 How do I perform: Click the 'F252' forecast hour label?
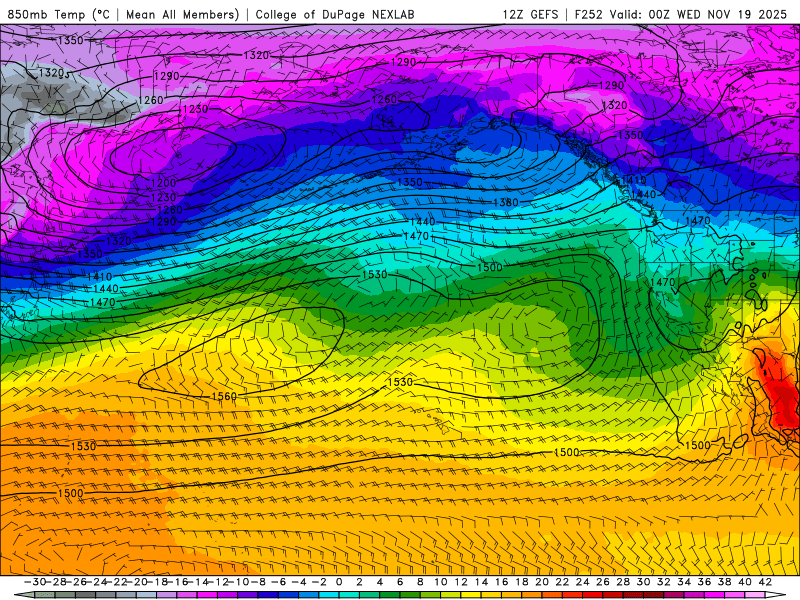588,14
